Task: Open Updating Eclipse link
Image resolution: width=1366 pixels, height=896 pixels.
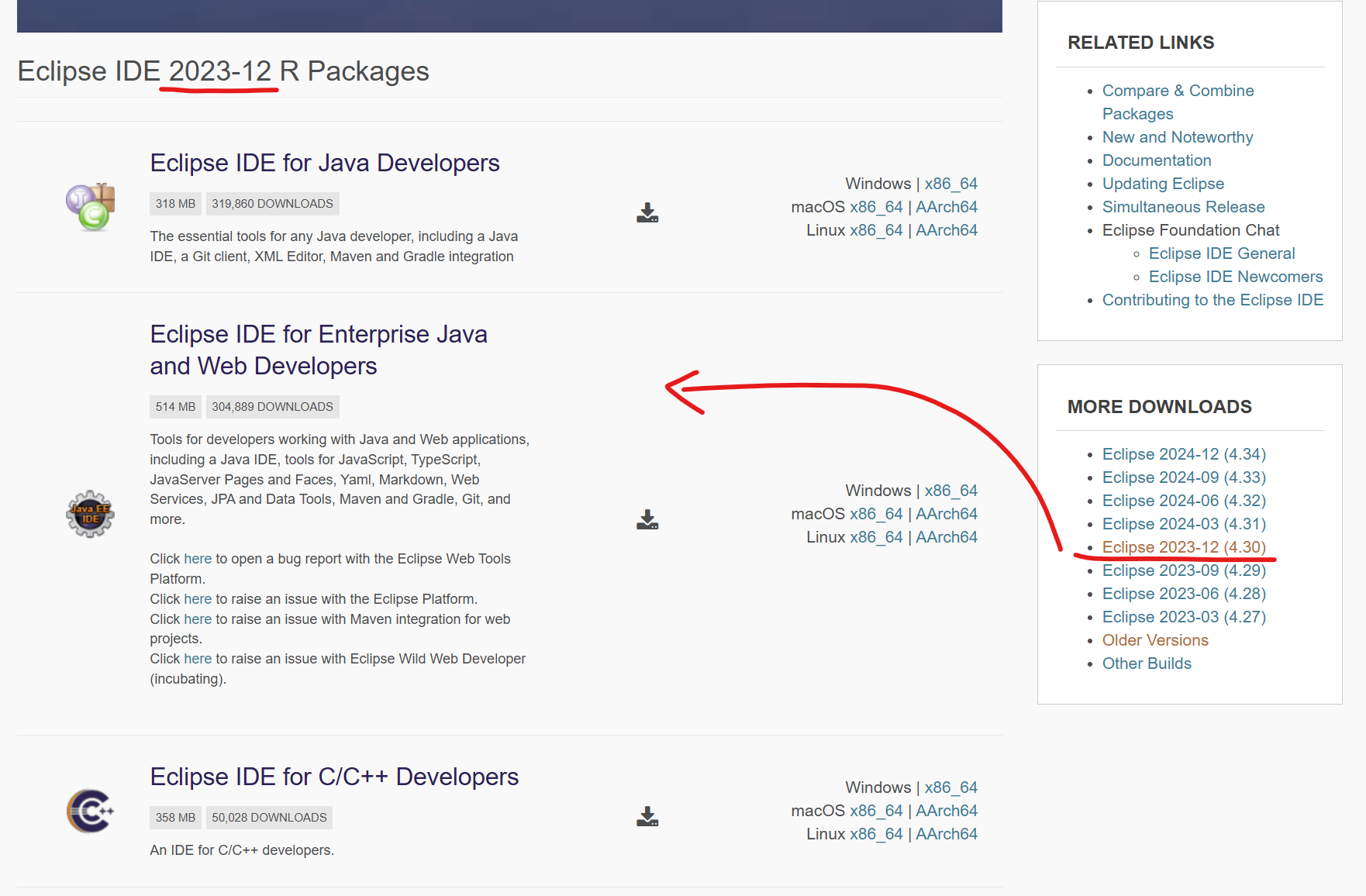Action: tap(1163, 184)
